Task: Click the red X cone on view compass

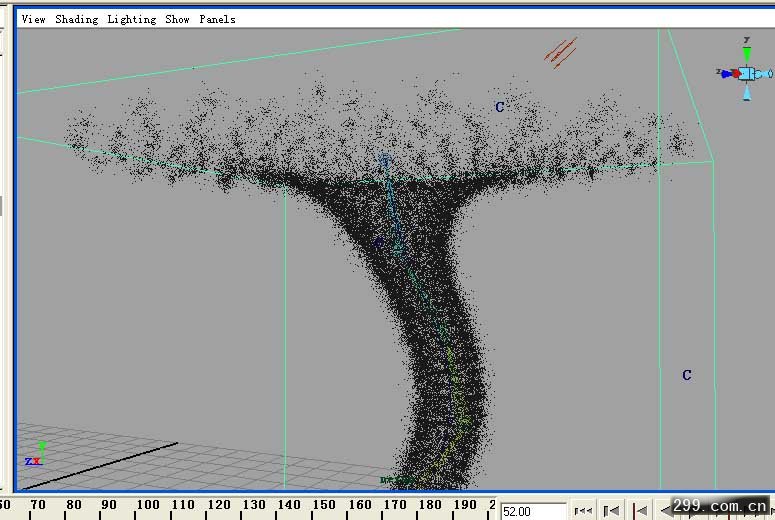Action: click(736, 74)
